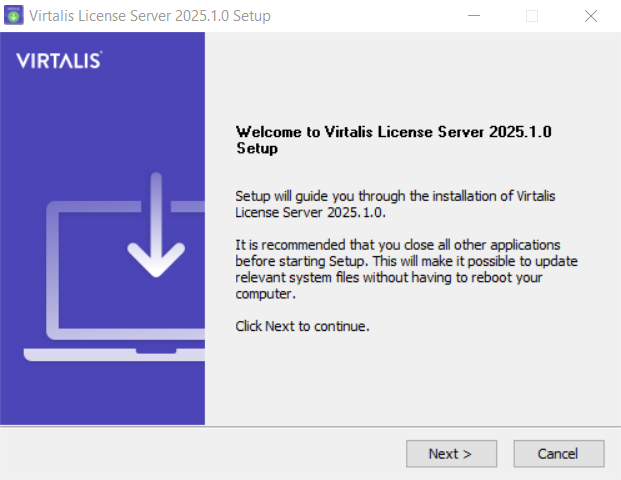
Task: Click the shaft of the download arrow
Action: (156, 210)
